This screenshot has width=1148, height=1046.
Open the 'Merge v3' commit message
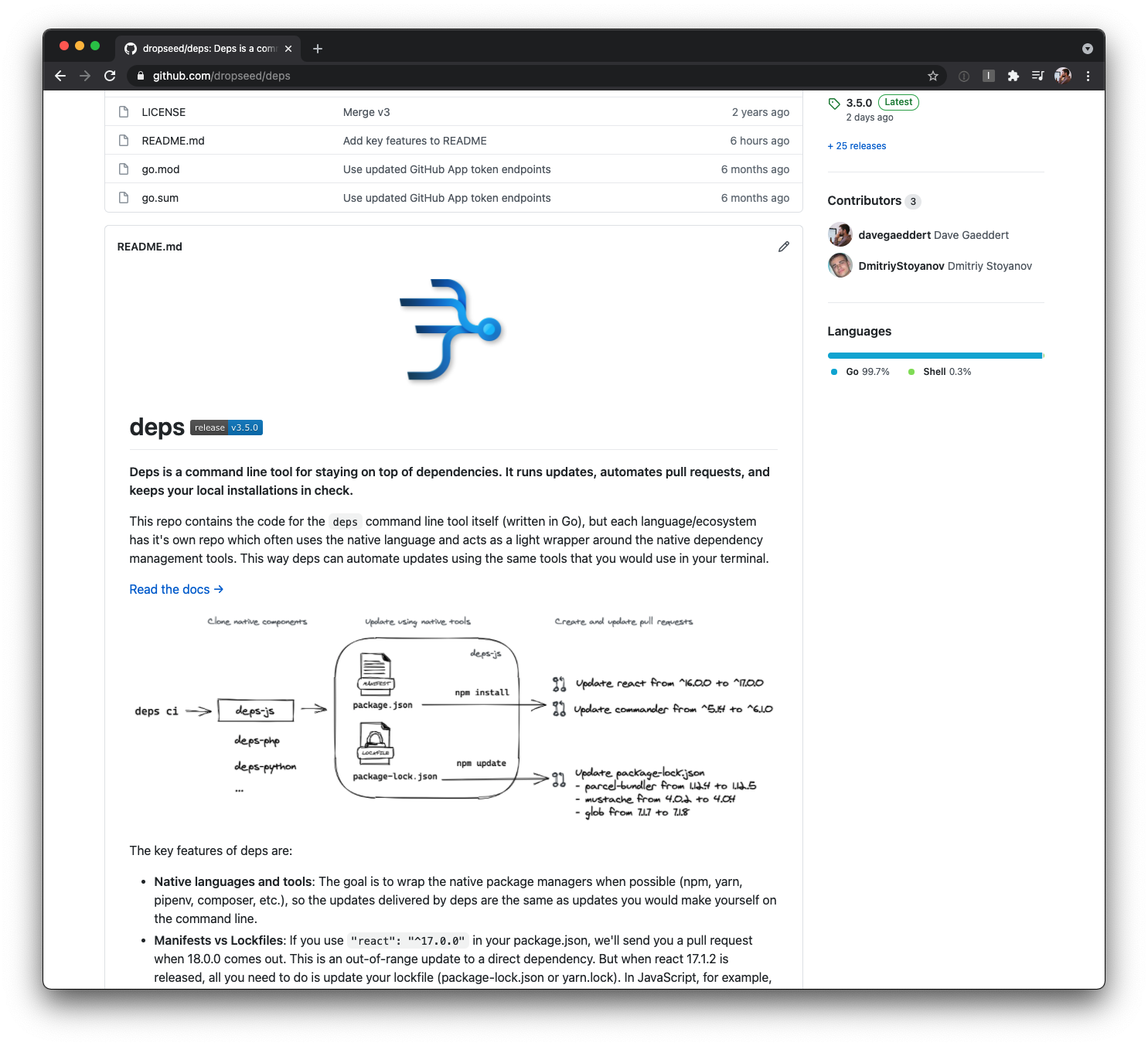click(x=366, y=112)
